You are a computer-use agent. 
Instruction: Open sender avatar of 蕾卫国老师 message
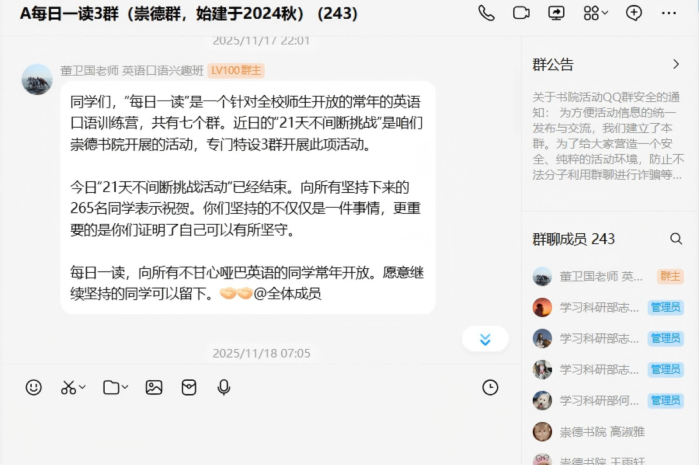(37, 79)
